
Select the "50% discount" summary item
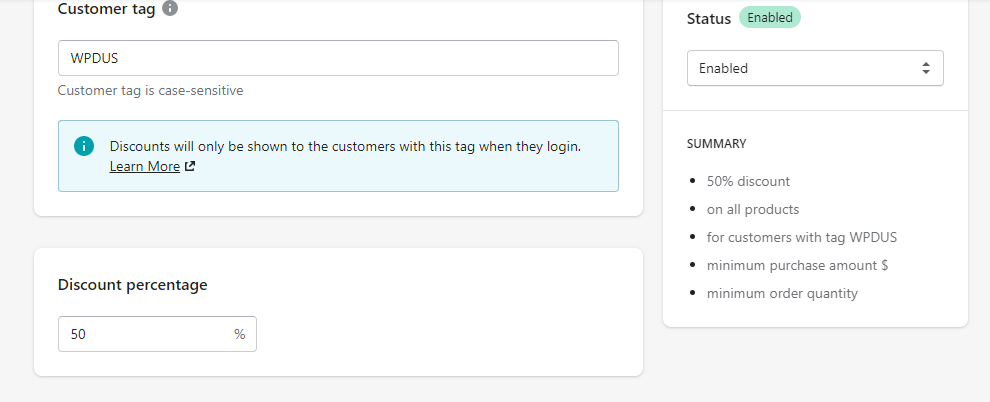click(748, 182)
